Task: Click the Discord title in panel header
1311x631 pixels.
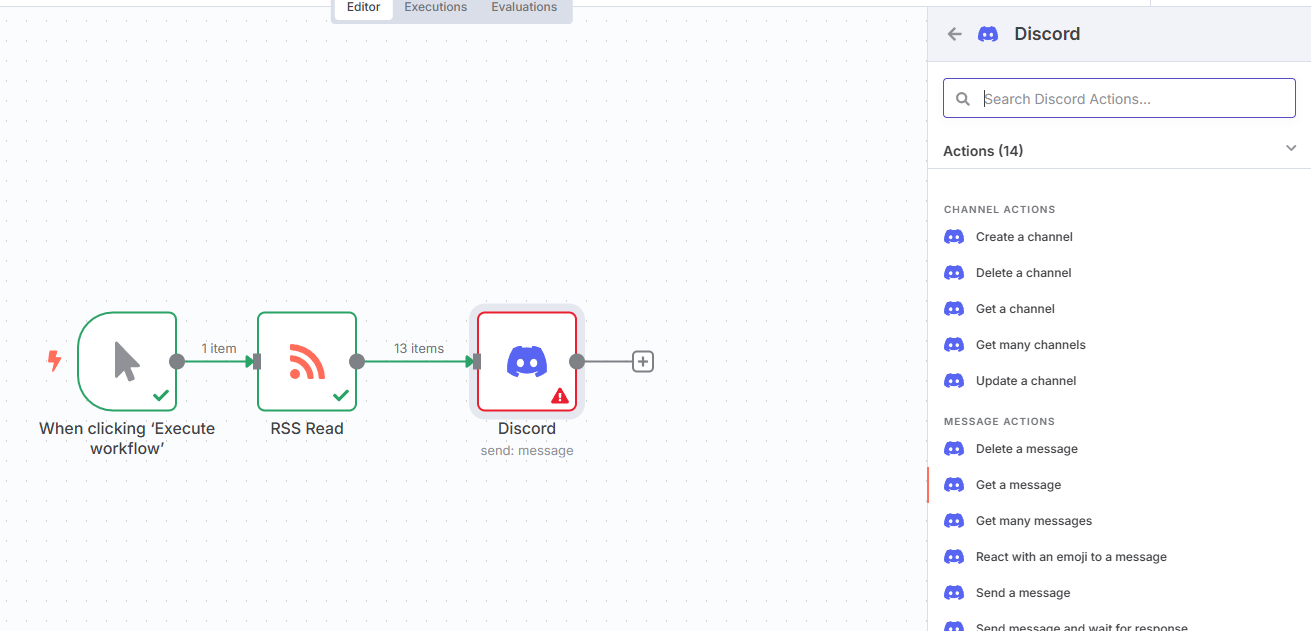Action: tap(1047, 34)
